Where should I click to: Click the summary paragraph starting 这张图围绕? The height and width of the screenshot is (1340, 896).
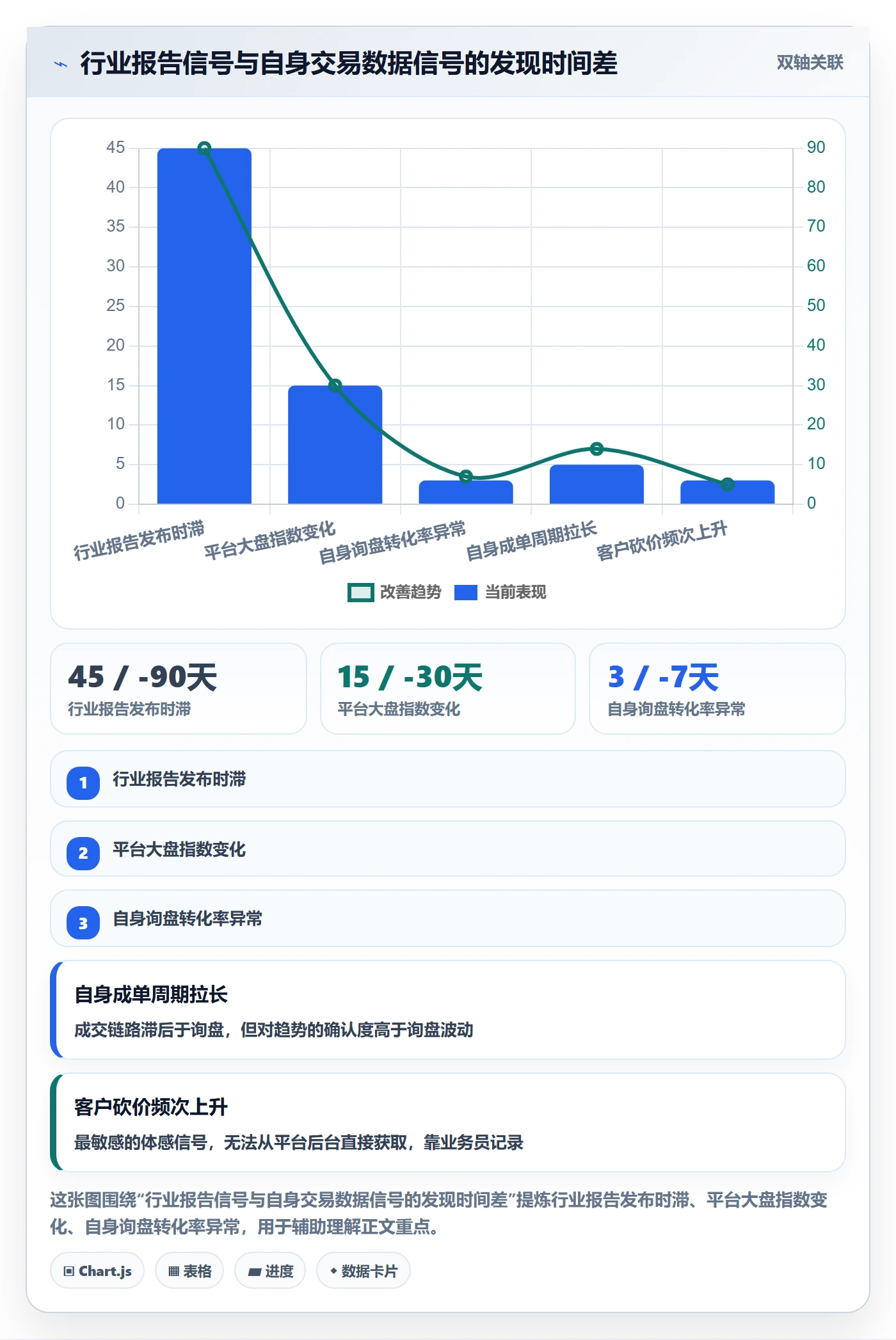tap(439, 1213)
